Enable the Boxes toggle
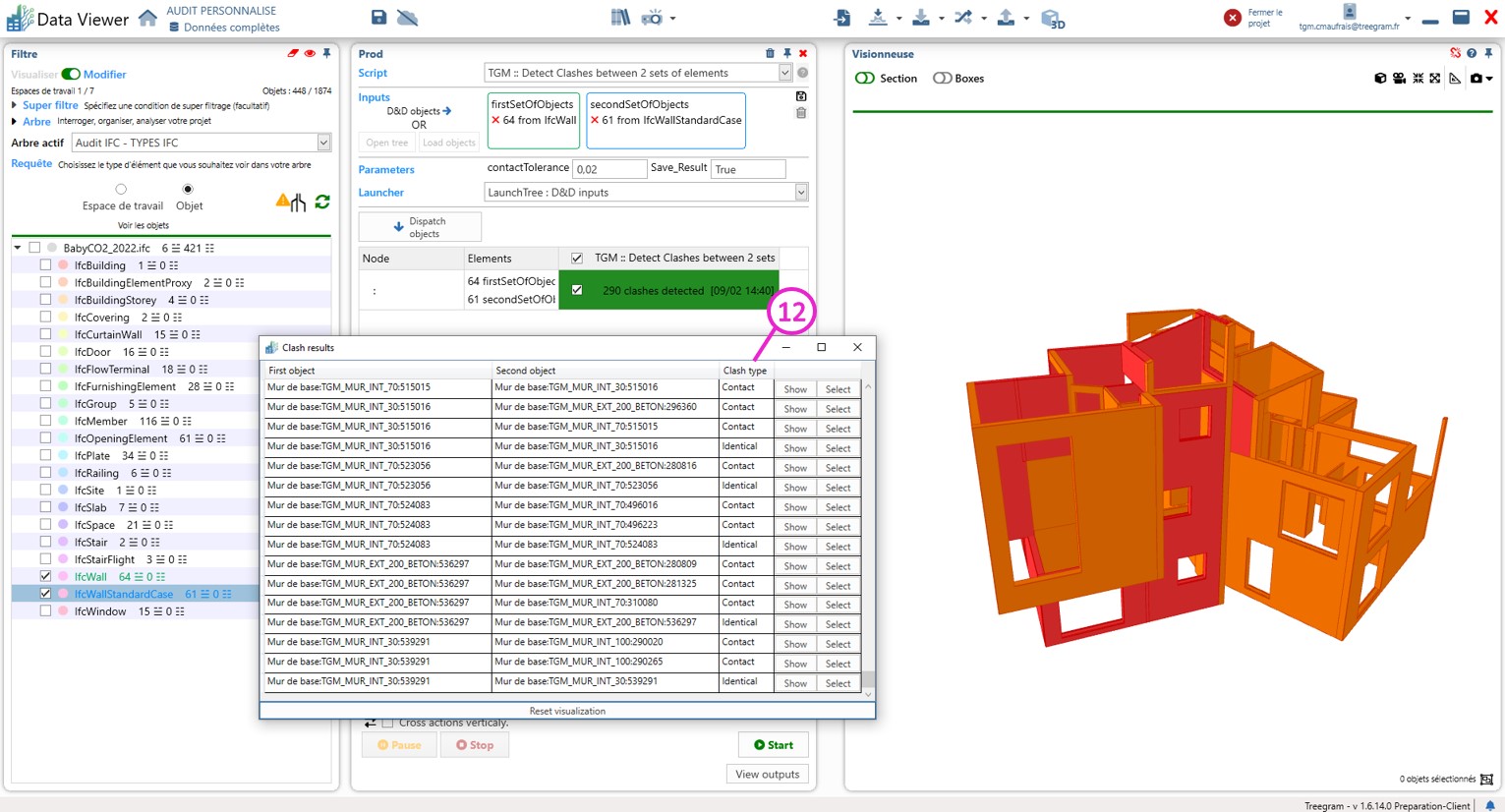The width and height of the screenshot is (1505, 812). [x=942, y=79]
